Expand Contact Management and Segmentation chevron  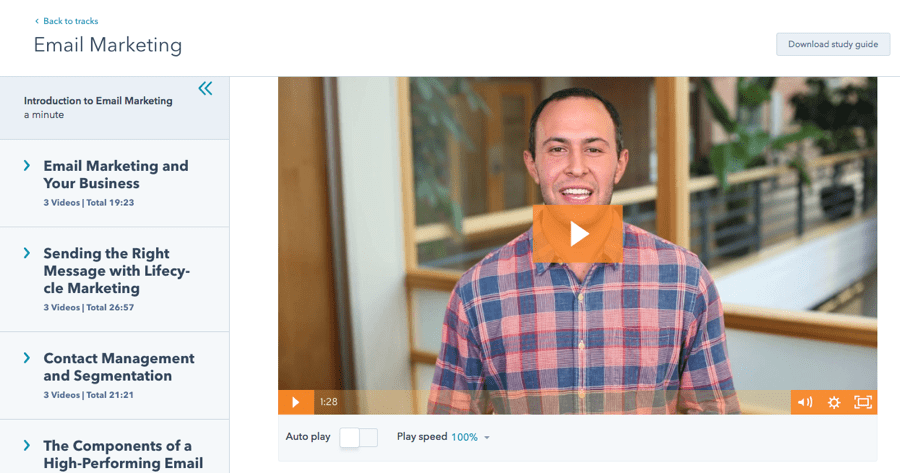coord(27,358)
